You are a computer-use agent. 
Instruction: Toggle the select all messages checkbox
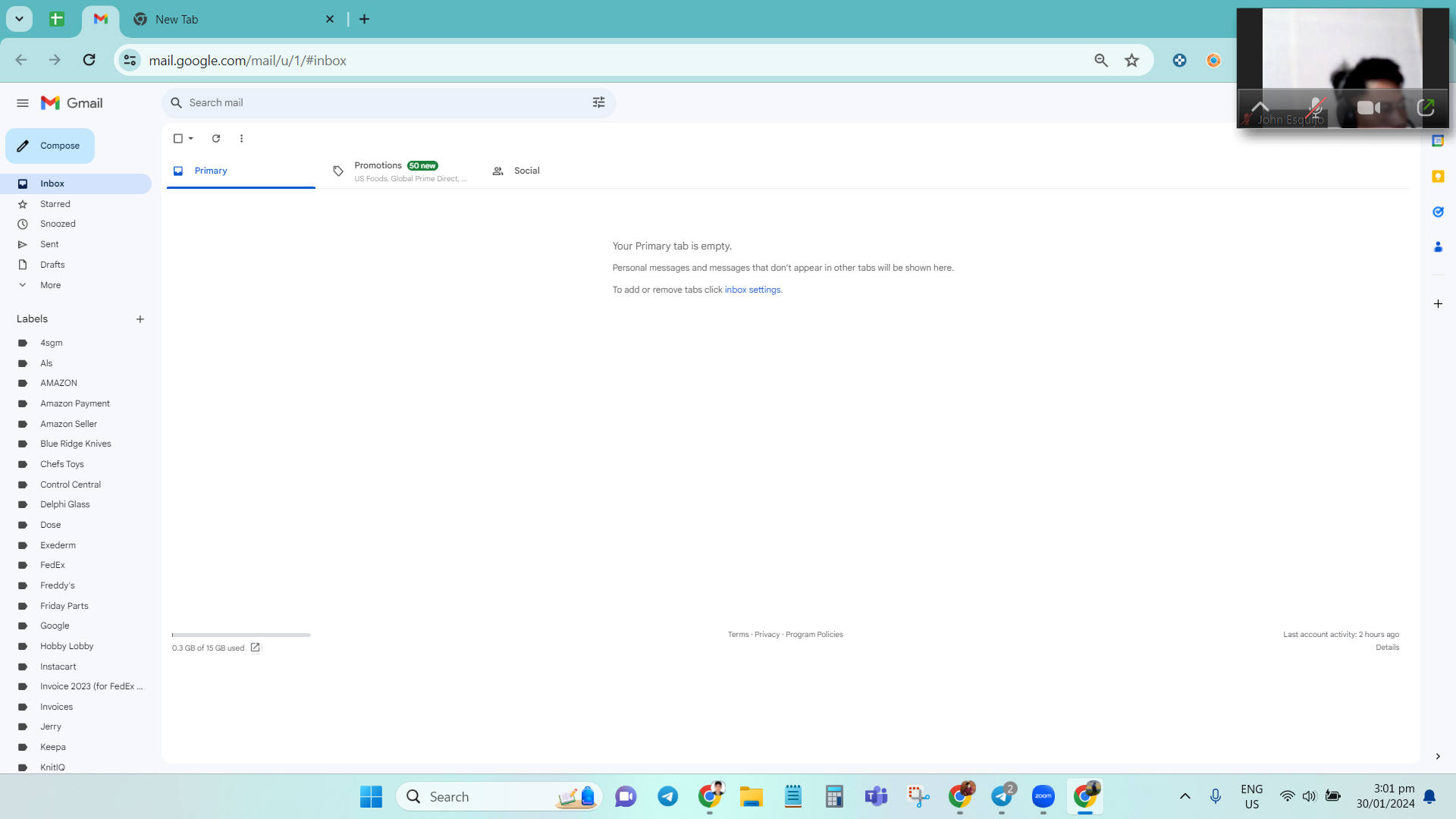[x=178, y=138]
